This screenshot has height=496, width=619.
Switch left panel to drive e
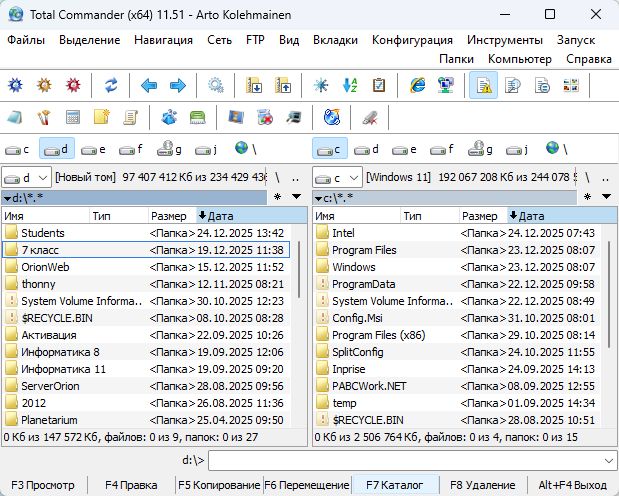(95, 149)
